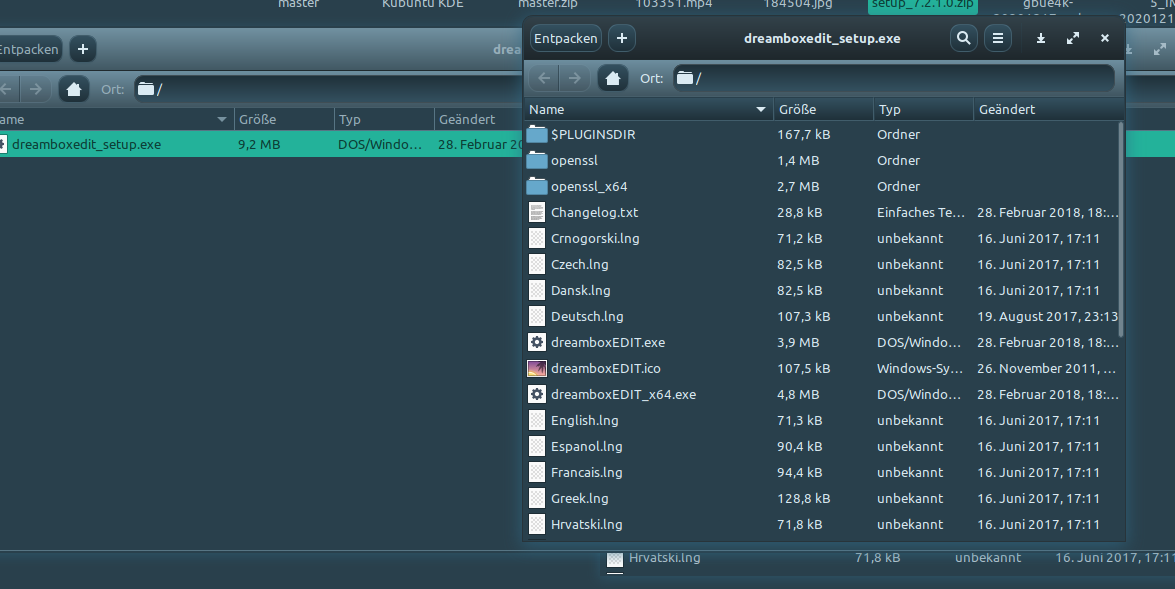Select Changelog.txt file
The width and height of the screenshot is (1175, 589).
(821, 213)
